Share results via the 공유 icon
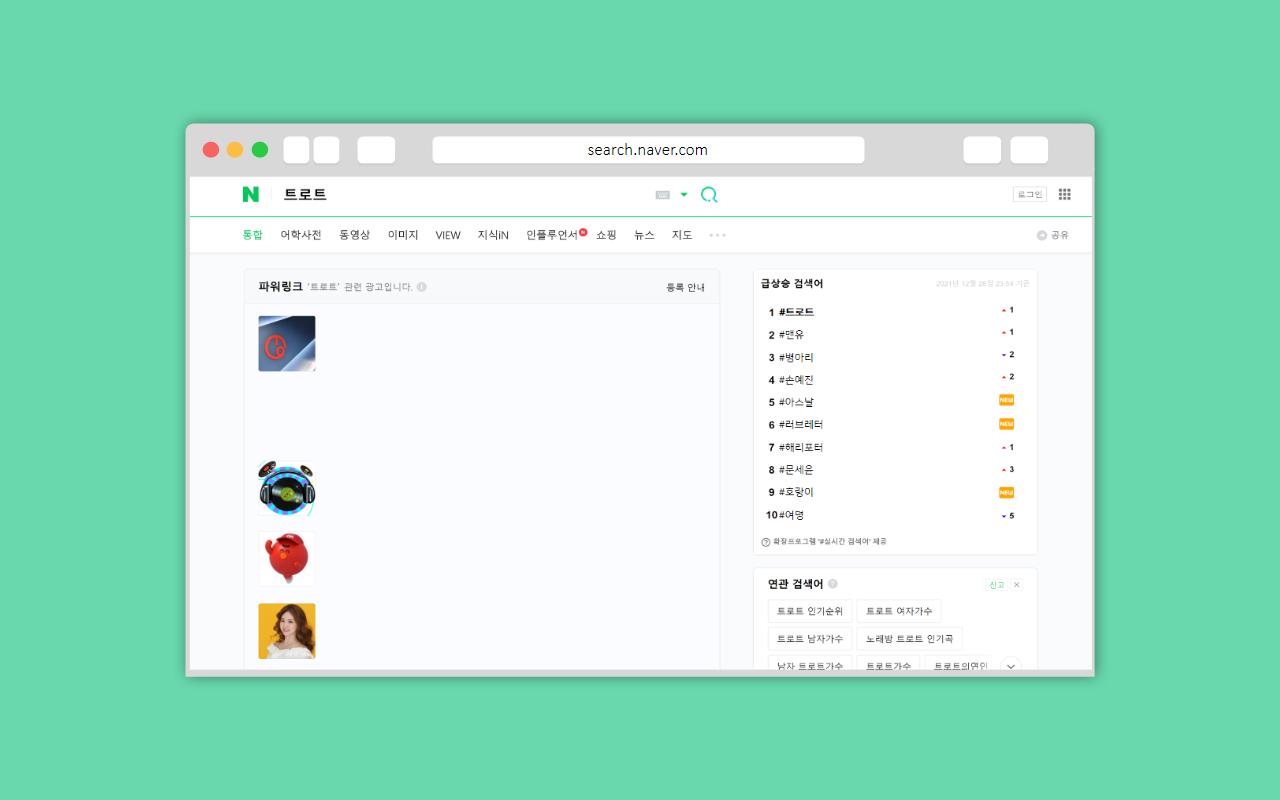The height and width of the screenshot is (800, 1280). [1044, 234]
